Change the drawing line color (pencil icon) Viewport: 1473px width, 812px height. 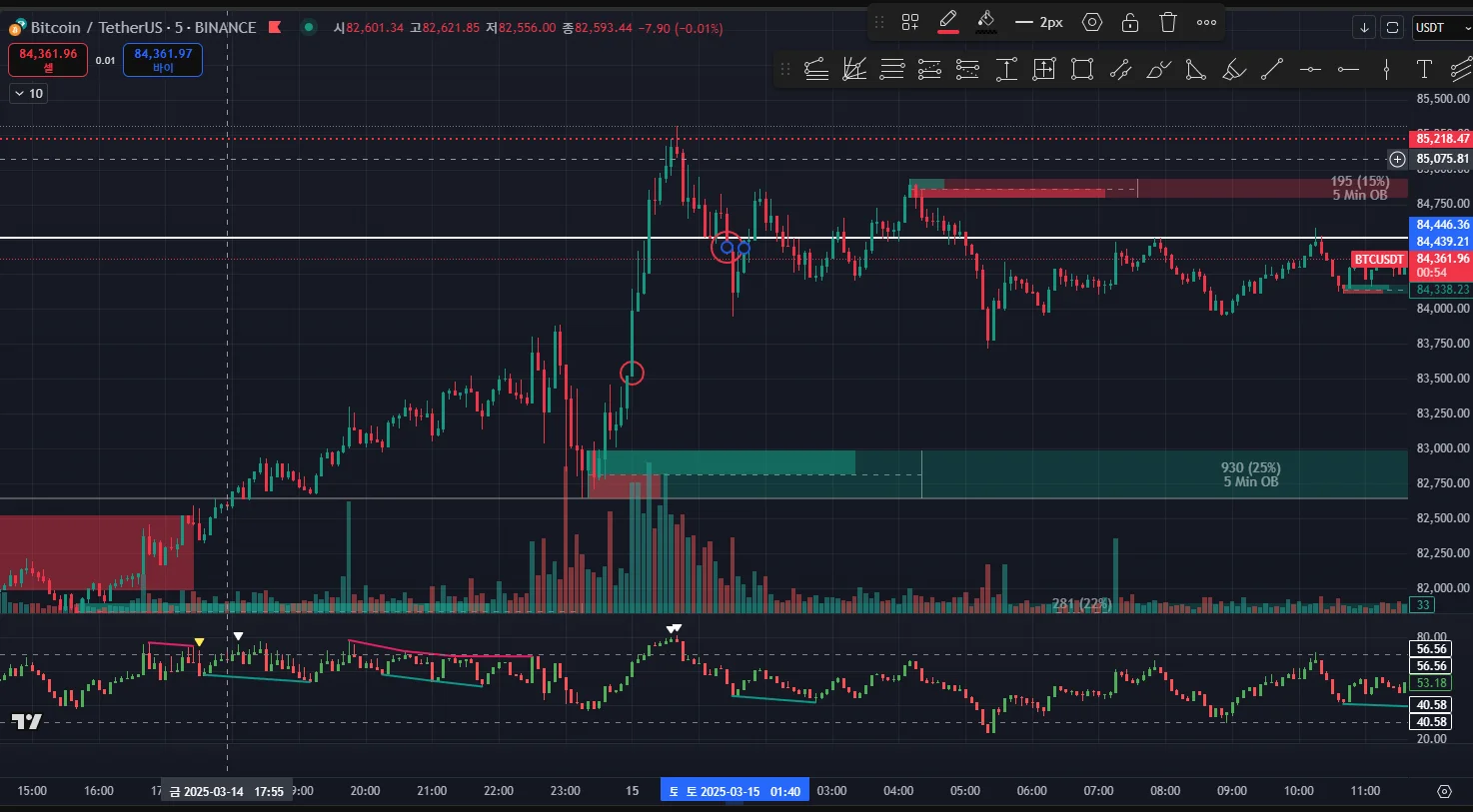click(x=948, y=22)
